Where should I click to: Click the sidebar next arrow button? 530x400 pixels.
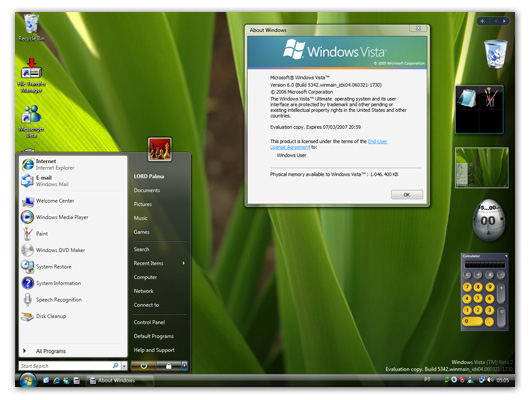pos(504,21)
